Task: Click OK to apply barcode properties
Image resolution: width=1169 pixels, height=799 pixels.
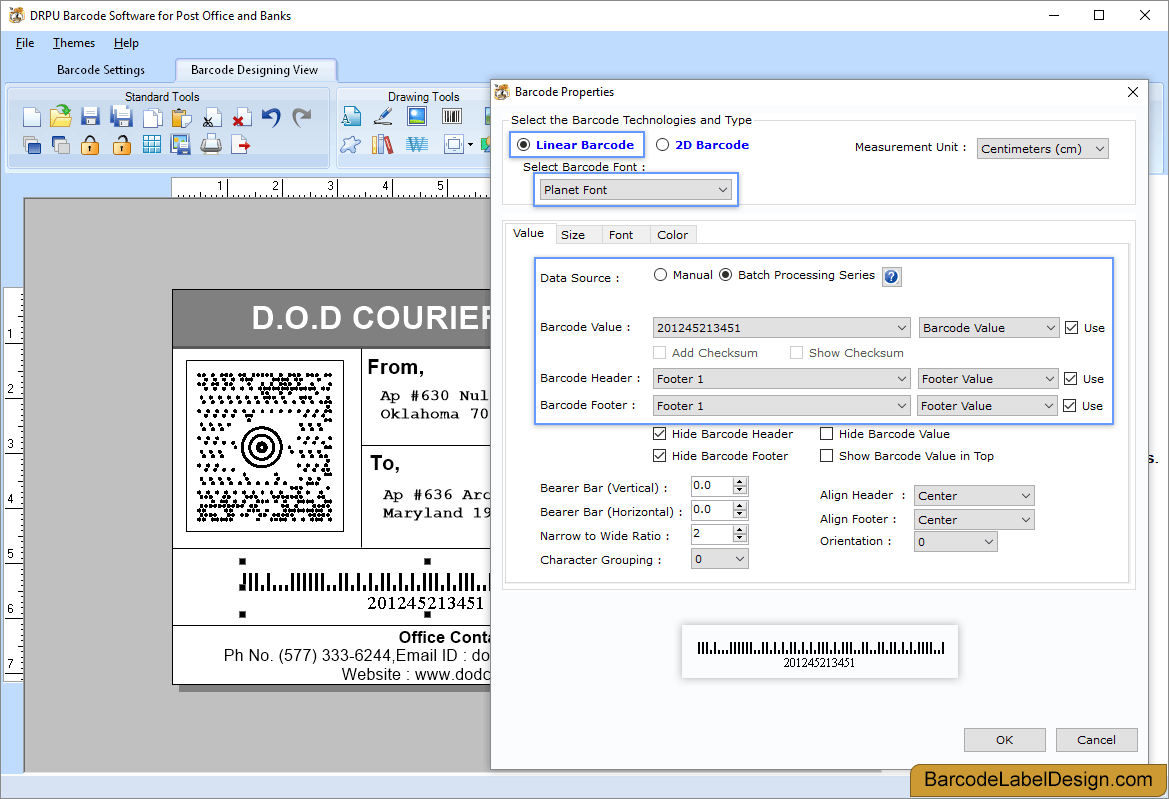Action: 1004,740
